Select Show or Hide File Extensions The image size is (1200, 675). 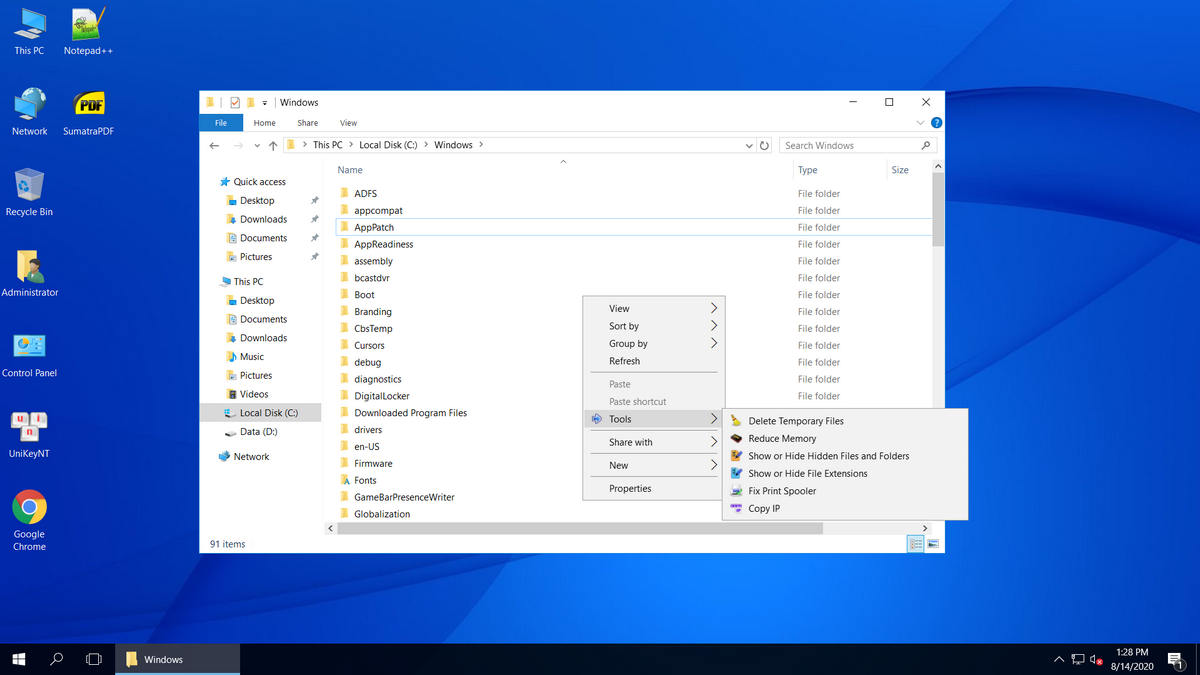click(806, 473)
